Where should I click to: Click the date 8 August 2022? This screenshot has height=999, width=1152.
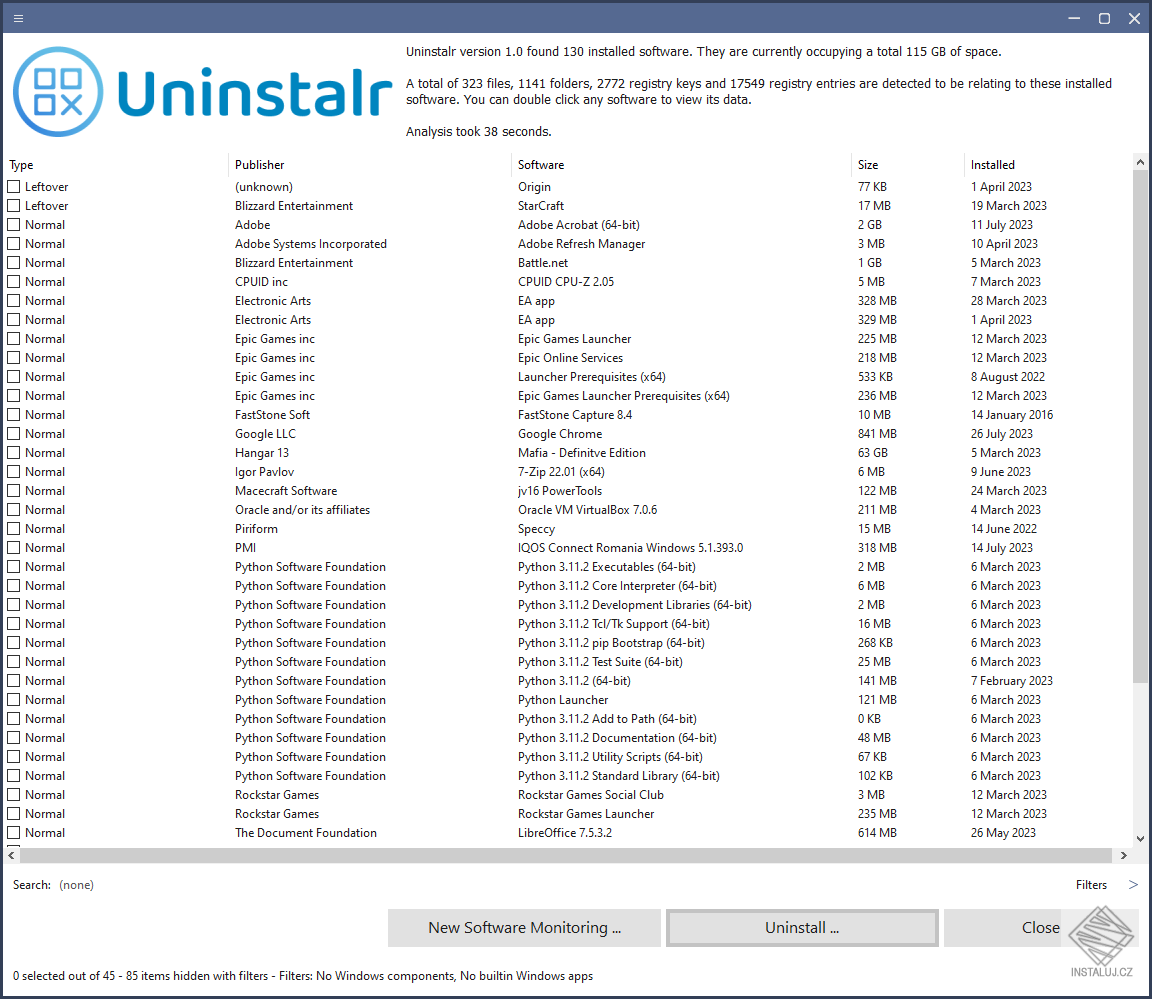coord(1007,377)
